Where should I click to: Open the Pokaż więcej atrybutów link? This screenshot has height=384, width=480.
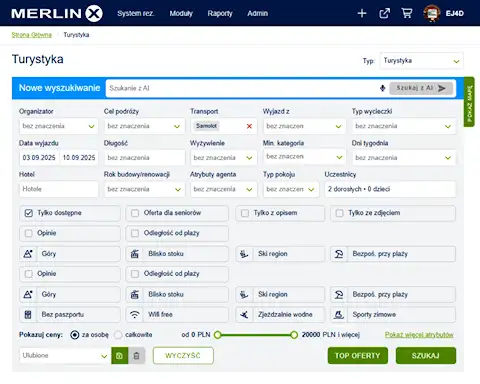point(419,335)
